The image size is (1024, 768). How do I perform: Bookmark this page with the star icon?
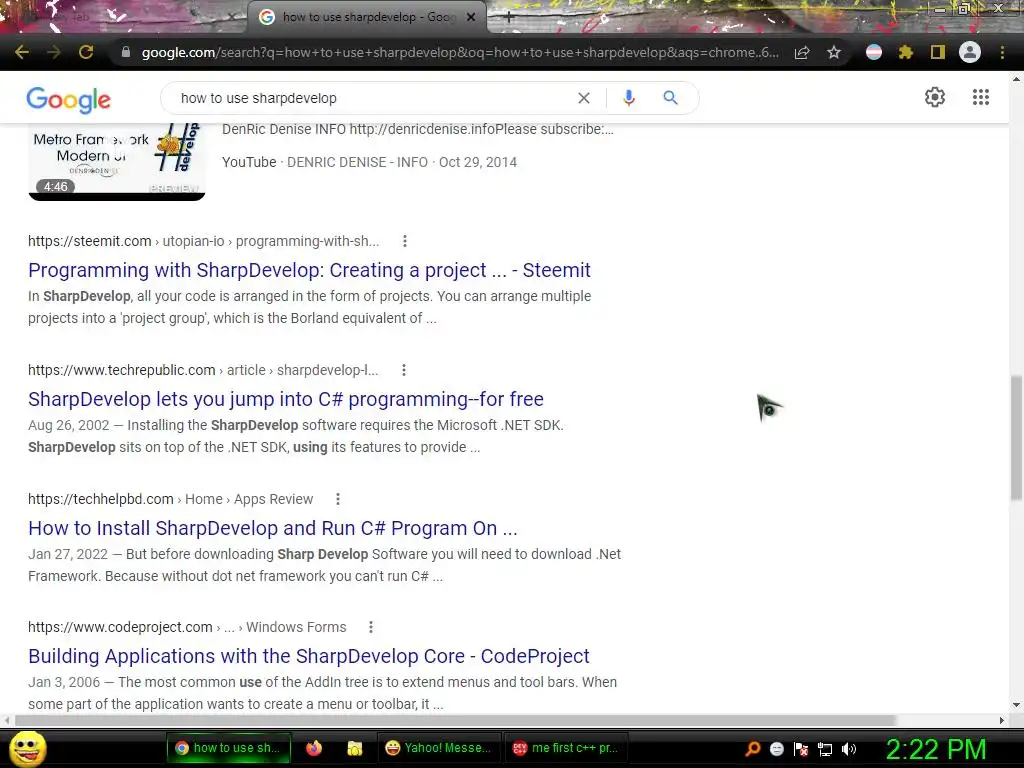[834, 52]
